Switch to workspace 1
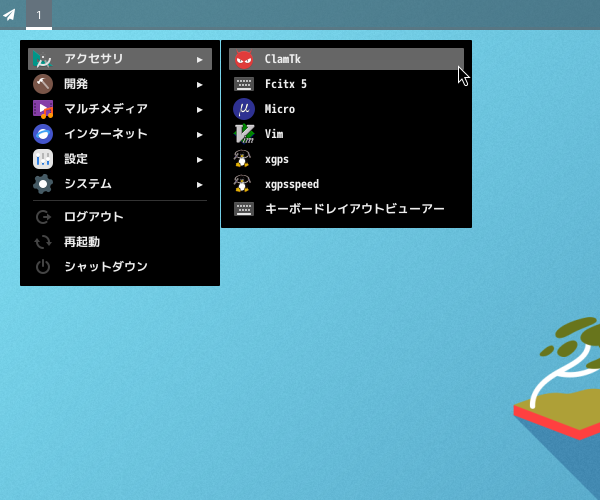Image resolution: width=600 pixels, height=500 pixels. click(x=39, y=15)
